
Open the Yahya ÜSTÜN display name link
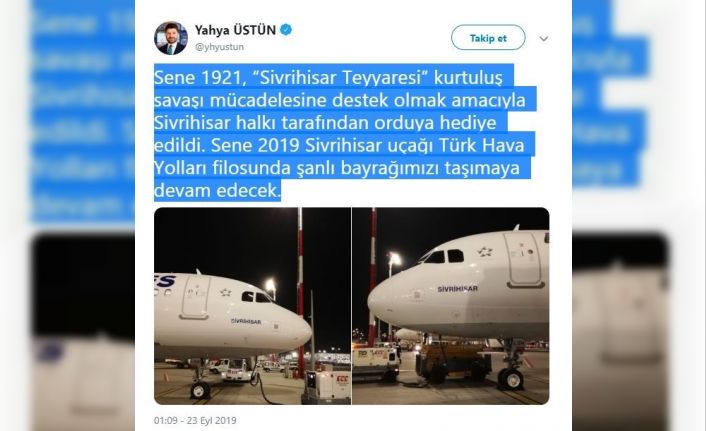[x=235, y=30]
